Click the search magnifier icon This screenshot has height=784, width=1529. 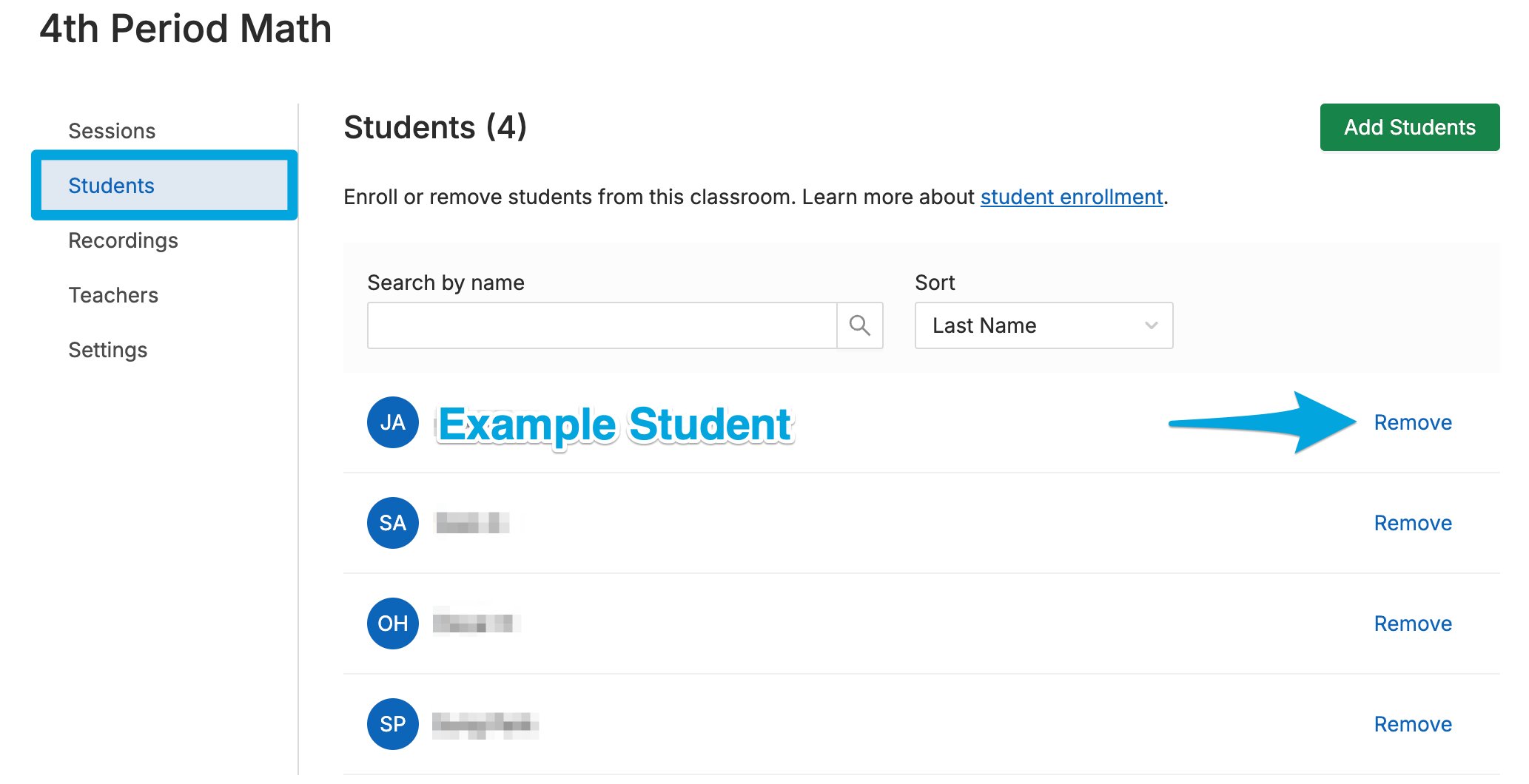[859, 325]
